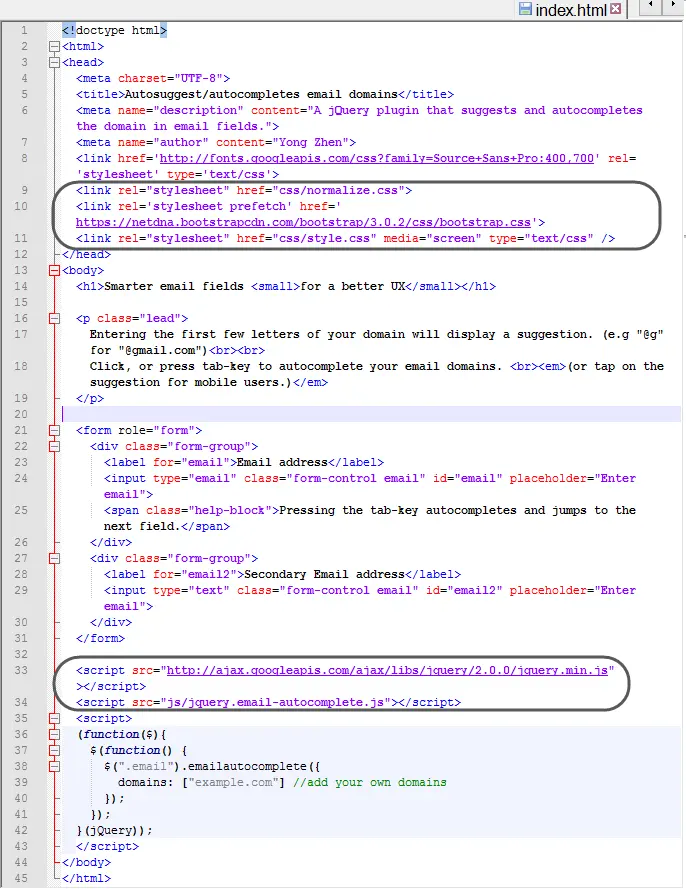This screenshot has width=686, height=889.
Task: Collapse the form role fold on line 21
Action: pos(54,430)
